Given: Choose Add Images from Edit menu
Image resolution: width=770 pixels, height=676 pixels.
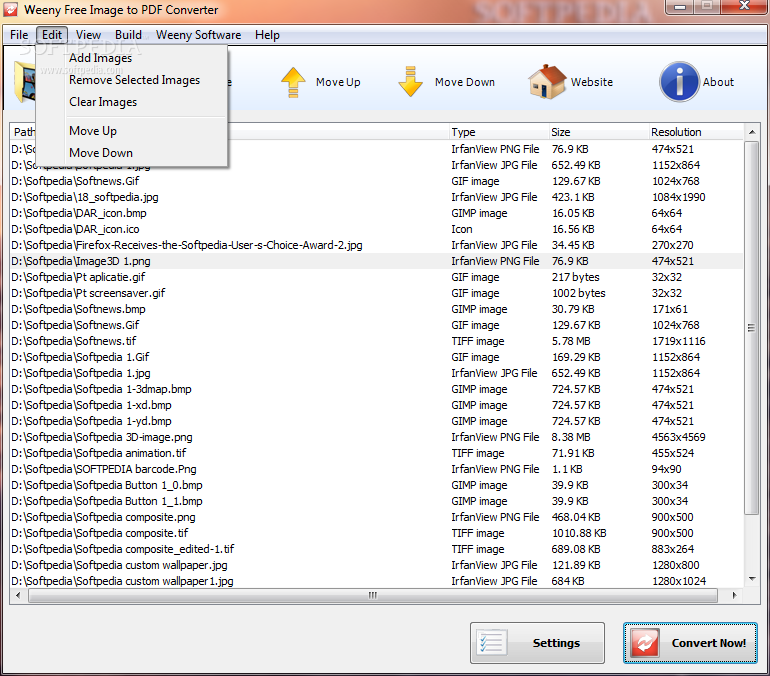Looking at the screenshot, I should tap(132, 58).
